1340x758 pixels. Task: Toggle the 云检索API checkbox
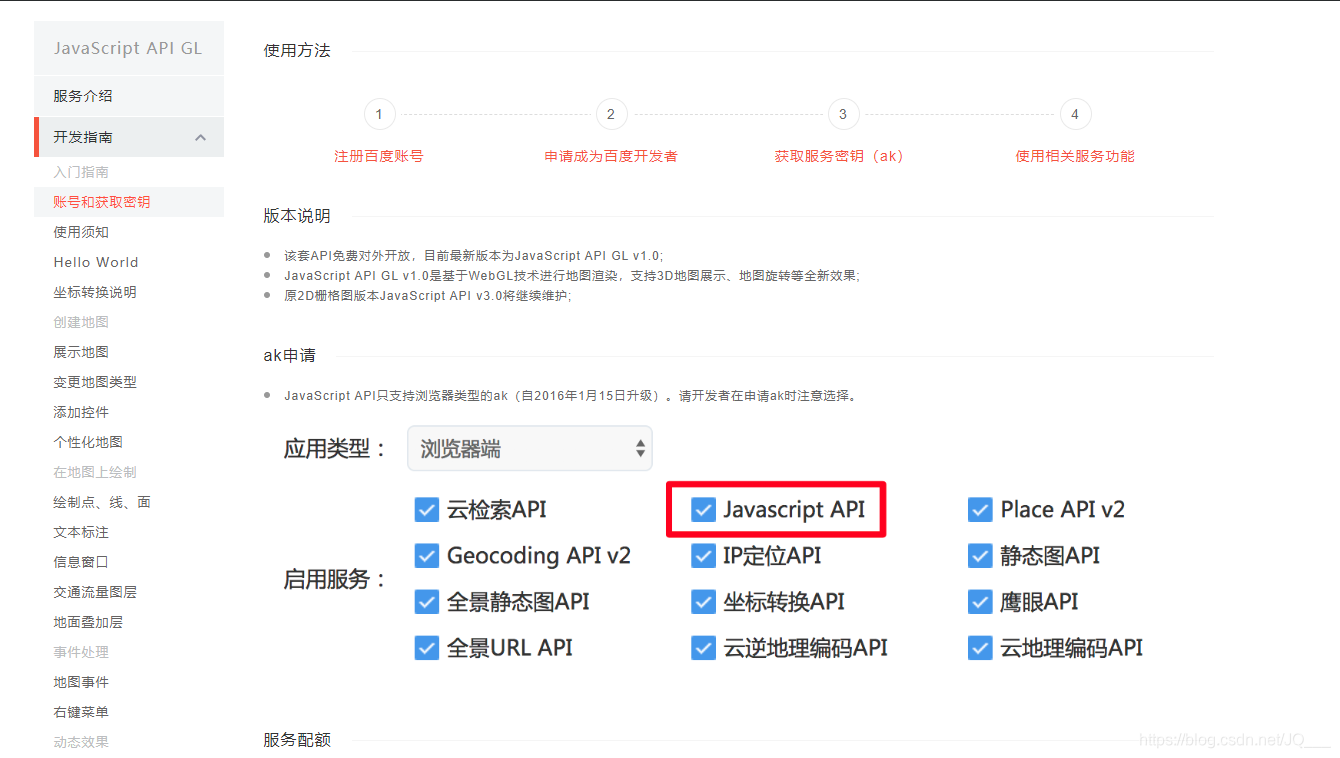coord(427,510)
